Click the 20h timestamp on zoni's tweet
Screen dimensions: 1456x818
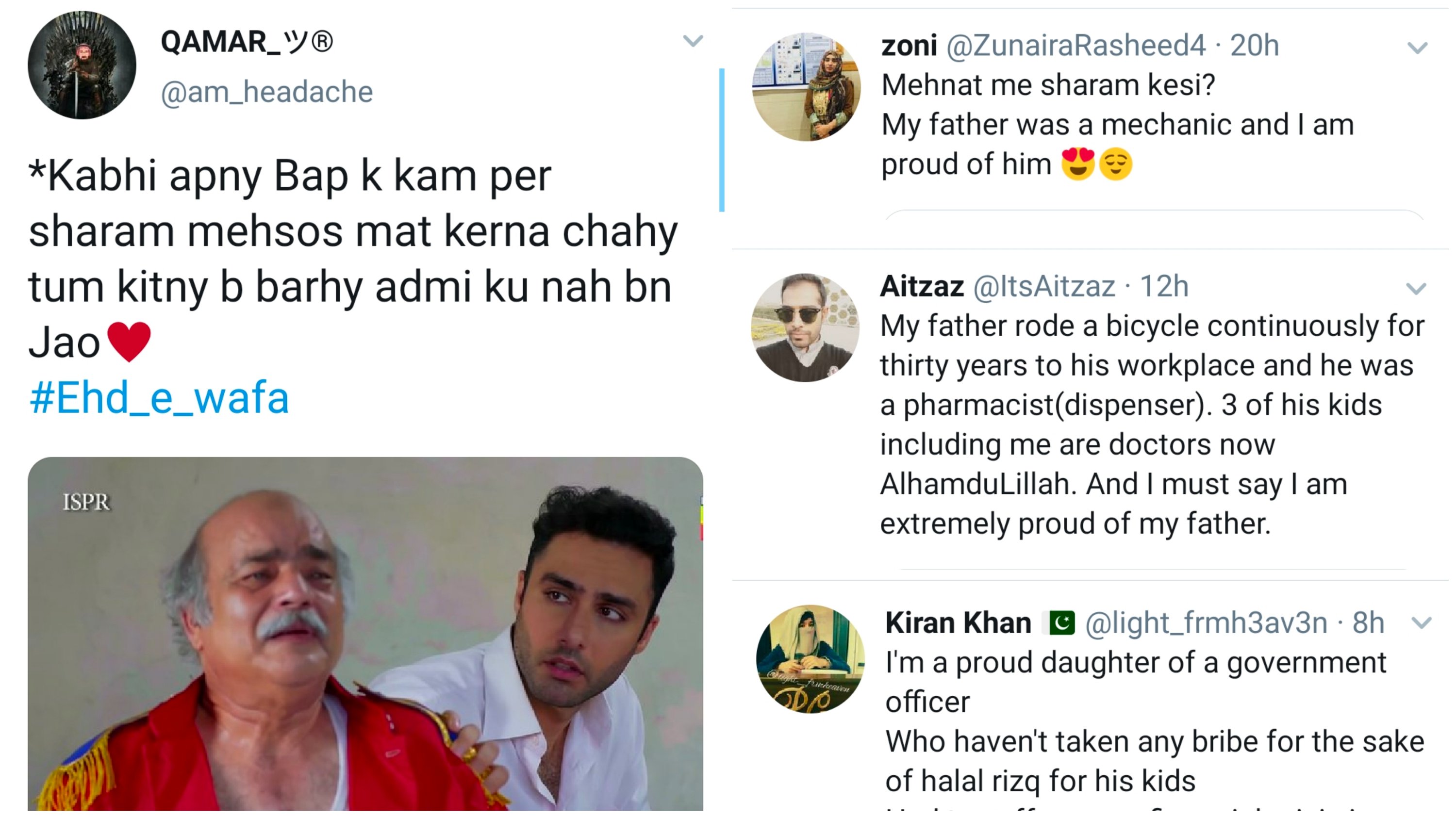1254,45
